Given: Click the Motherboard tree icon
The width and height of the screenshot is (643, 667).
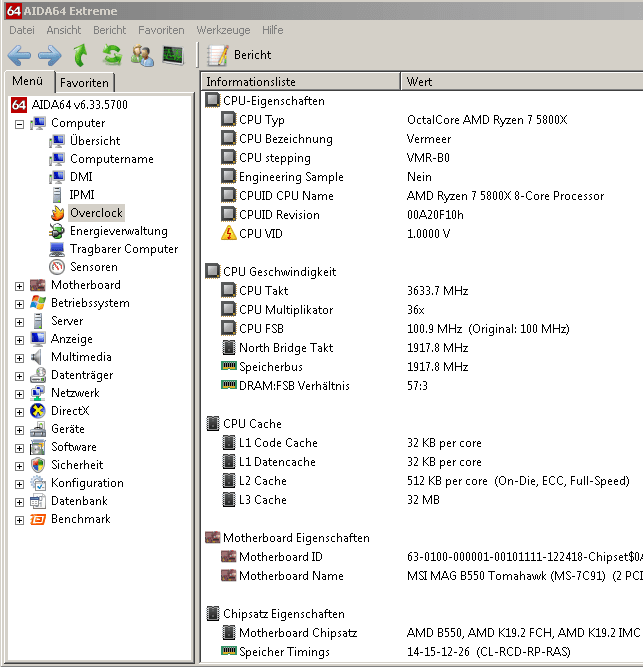Looking at the screenshot, I should [x=38, y=285].
